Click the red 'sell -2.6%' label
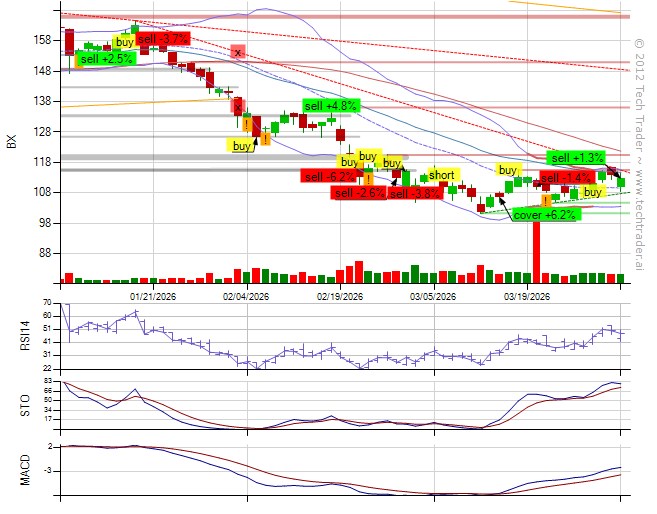The width and height of the screenshot is (657, 514). point(360,193)
